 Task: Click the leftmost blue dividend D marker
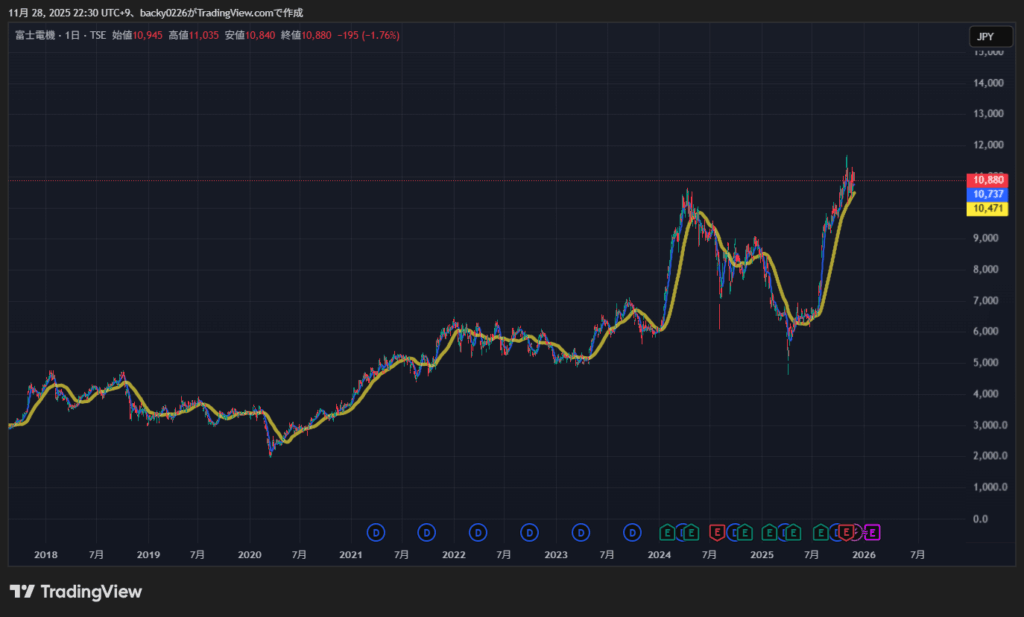(x=376, y=532)
